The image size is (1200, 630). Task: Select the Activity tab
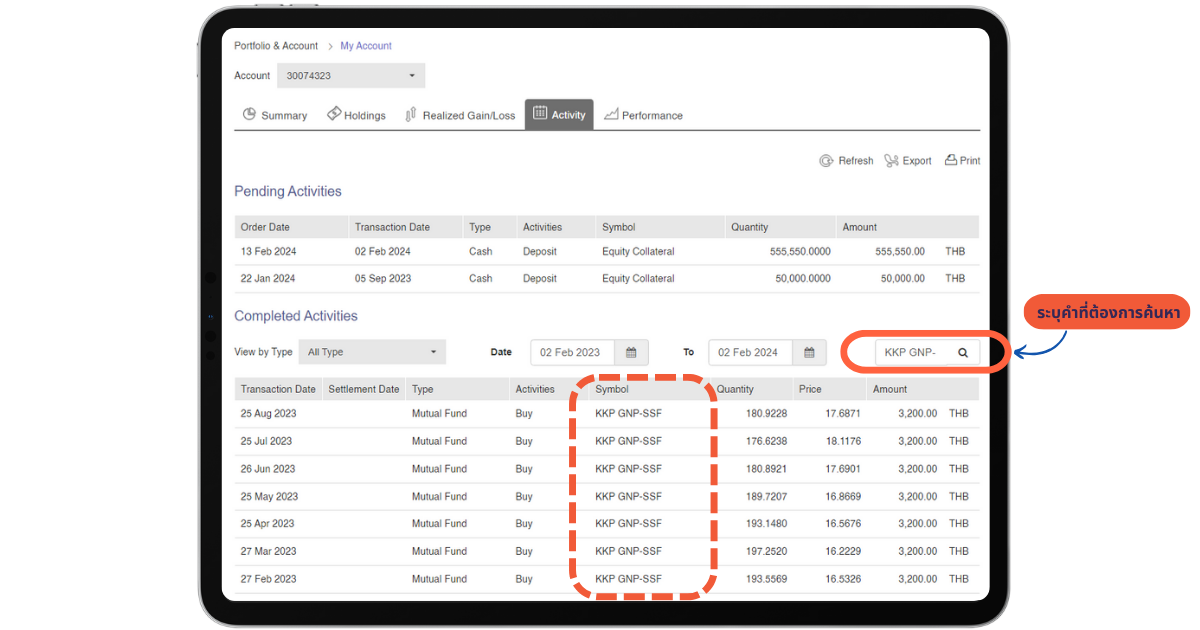559,115
